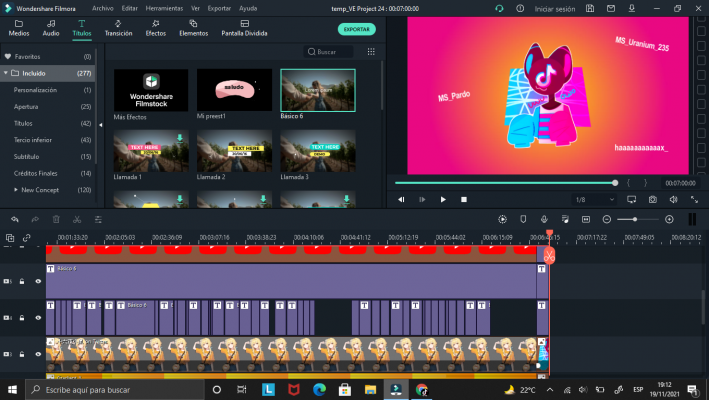
Task: Download the Llamada 1 title
Action: [x=180, y=138]
